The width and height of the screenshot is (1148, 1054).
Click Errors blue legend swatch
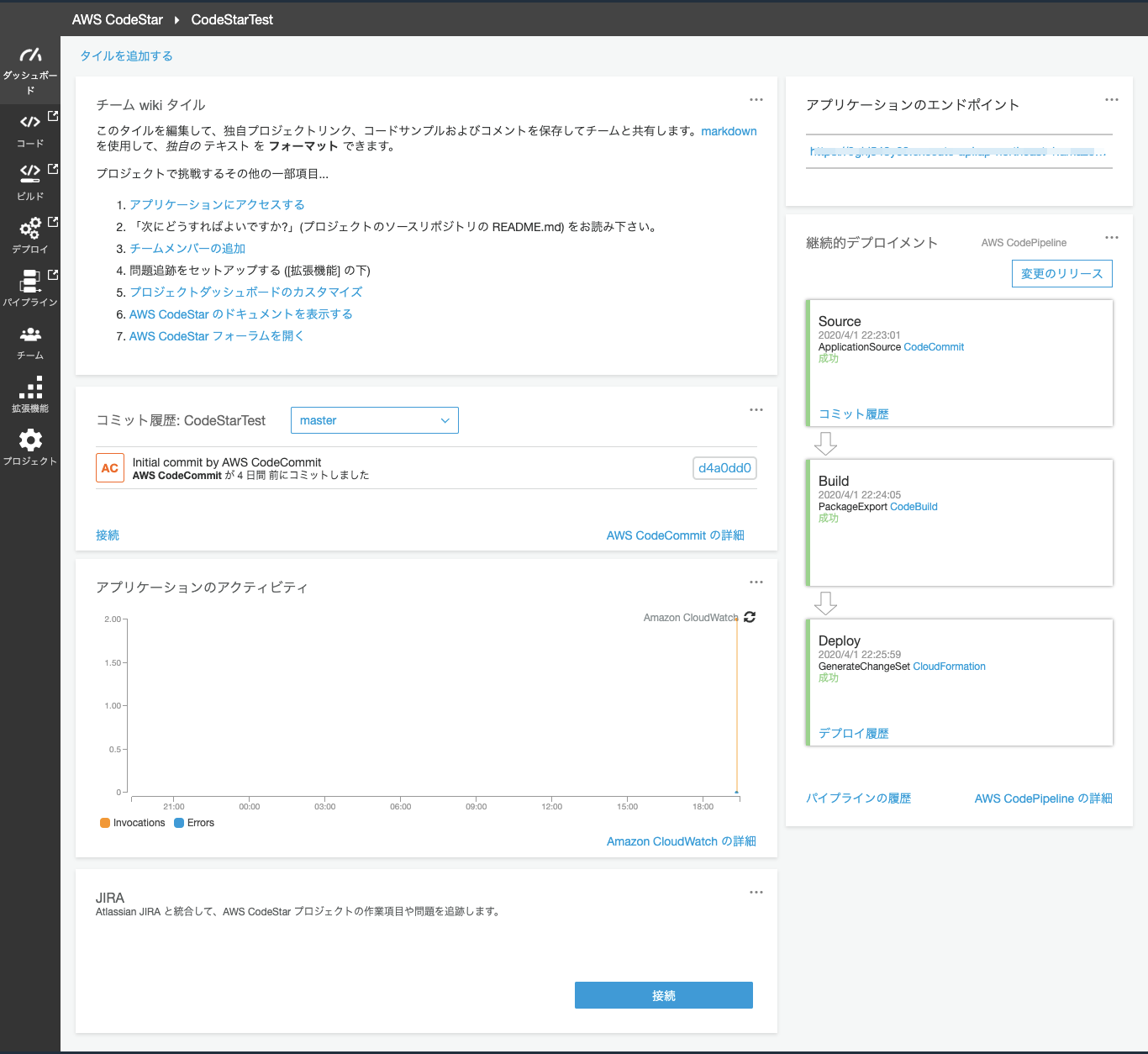click(x=179, y=823)
